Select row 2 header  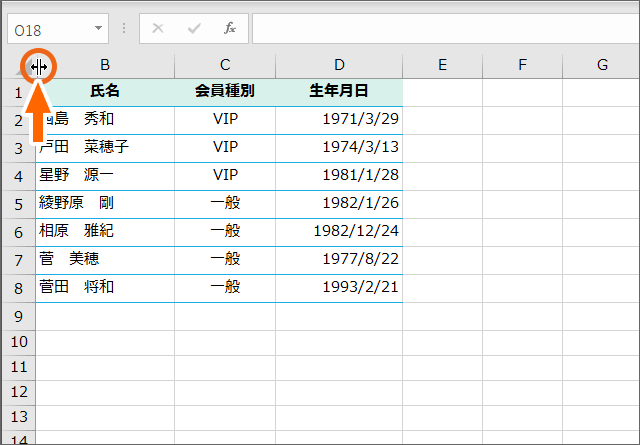click(x=18, y=121)
